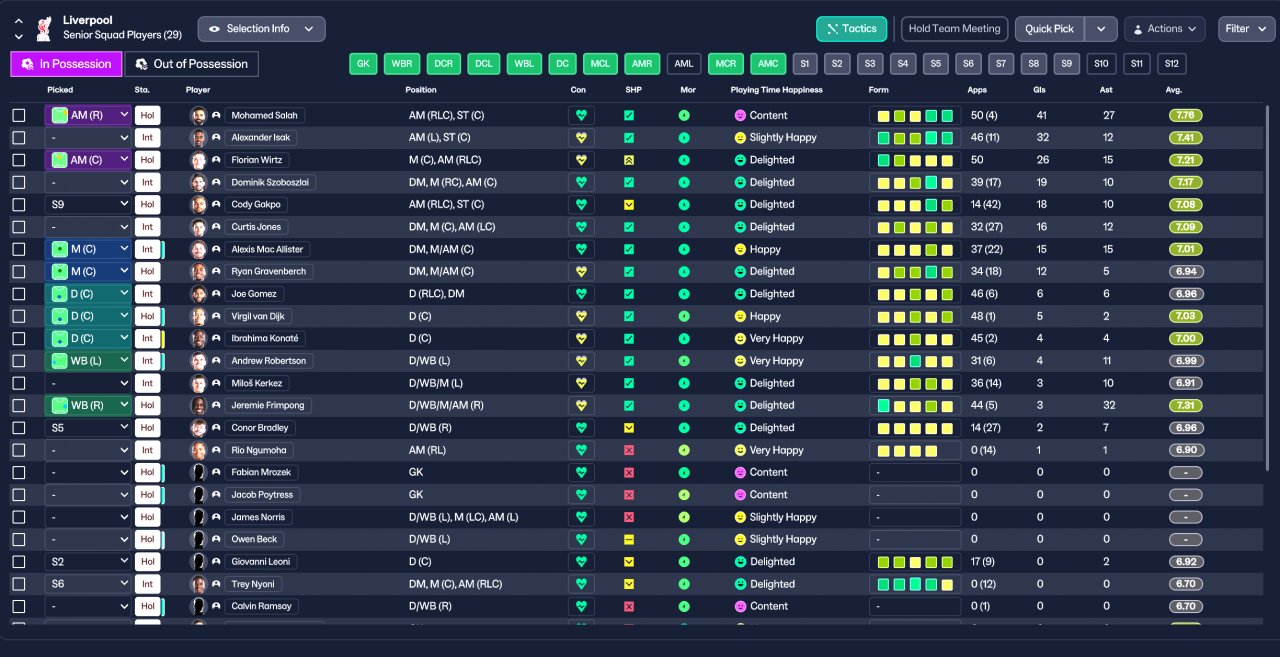Open the Selection Info dropdown
Viewport: 1280px width, 657px height.
point(261,29)
